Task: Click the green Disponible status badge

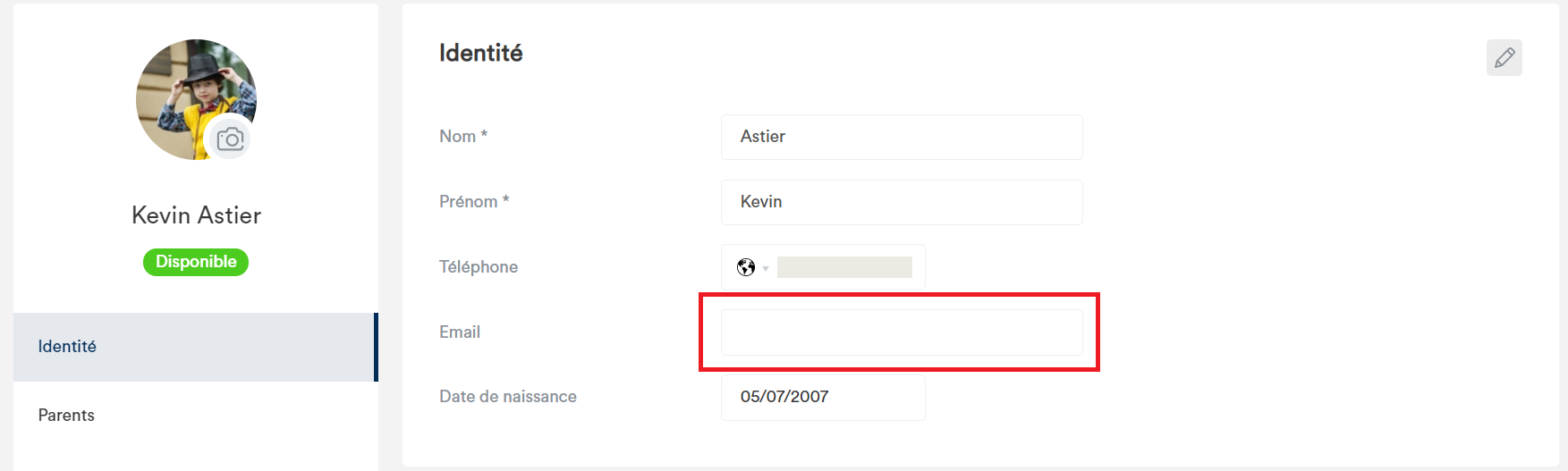Action: [x=196, y=262]
